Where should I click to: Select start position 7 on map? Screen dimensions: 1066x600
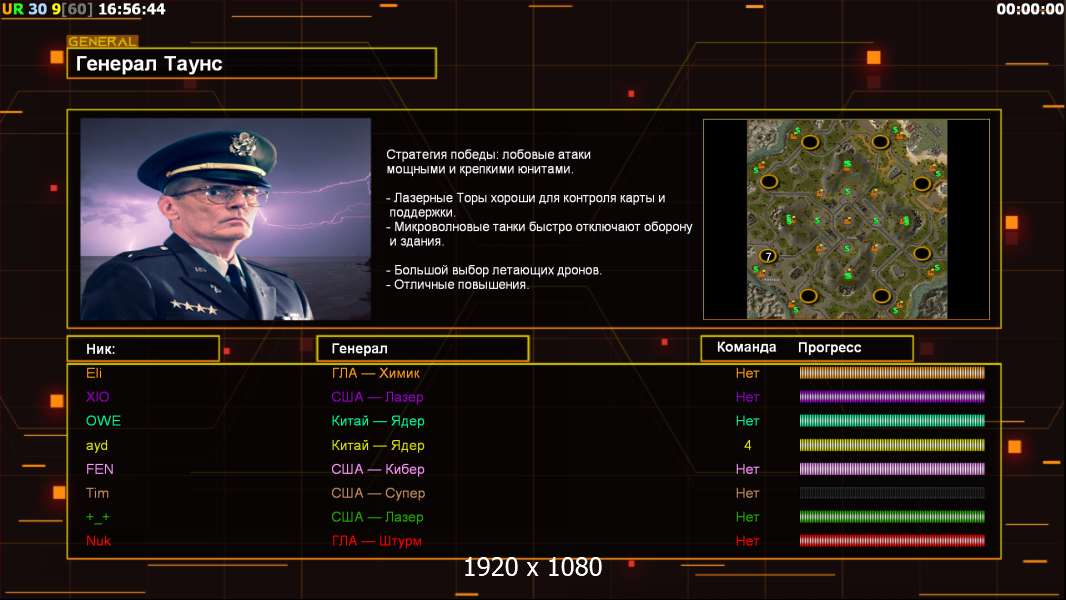point(768,256)
